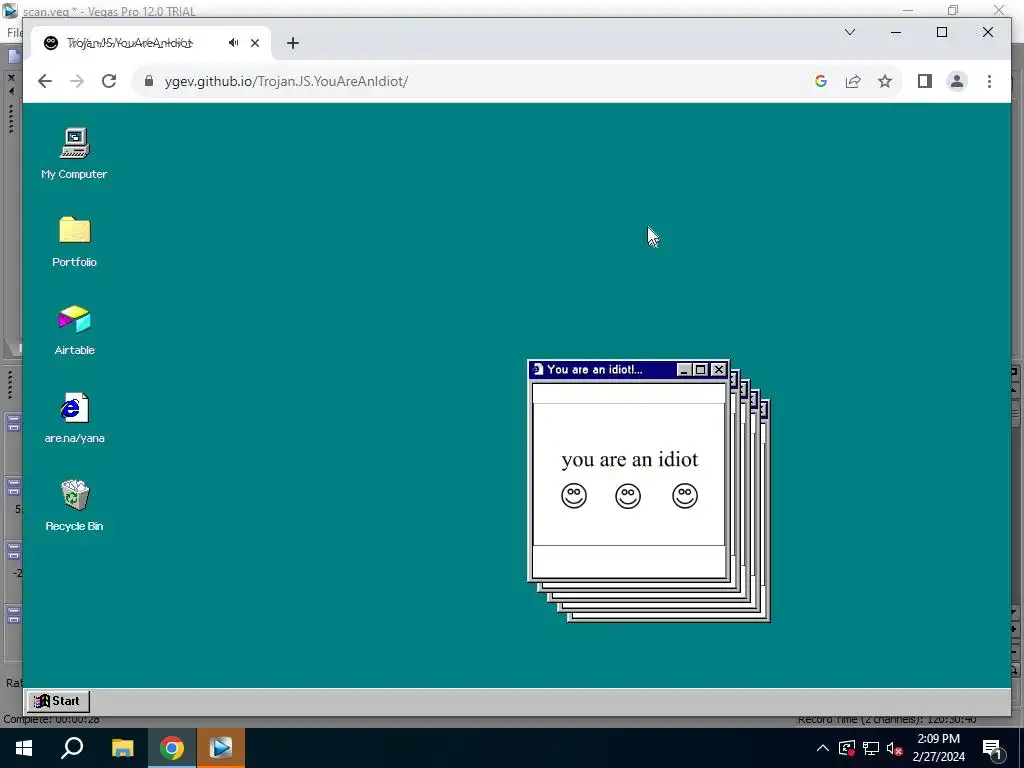Click the Google icon in address bar
Screen dimensions: 1024x768
(821, 81)
